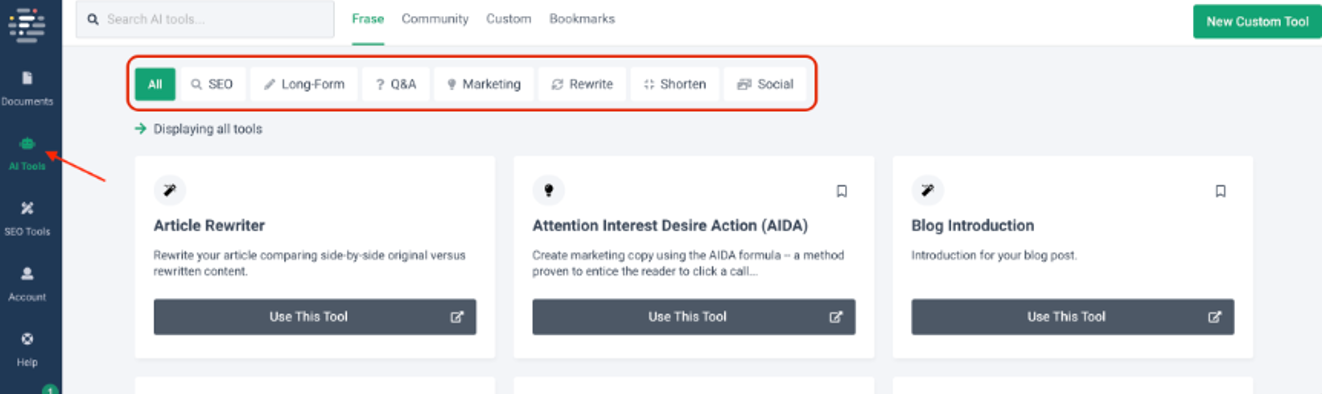Filter tools by Rewrite

coord(582,84)
